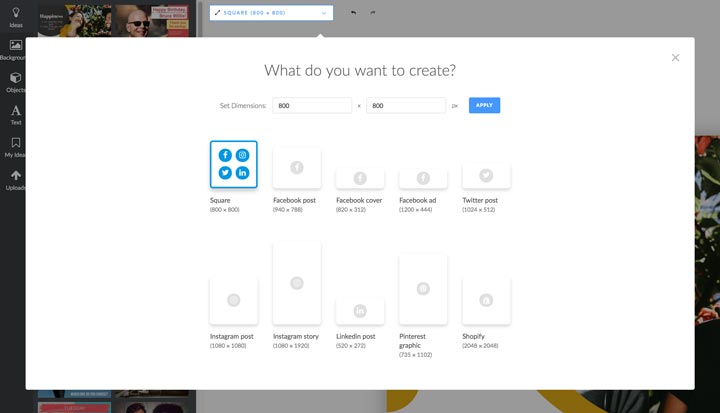Click the Shopify label
720x413 pixels.
pyautogui.click(x=473, y=336)
